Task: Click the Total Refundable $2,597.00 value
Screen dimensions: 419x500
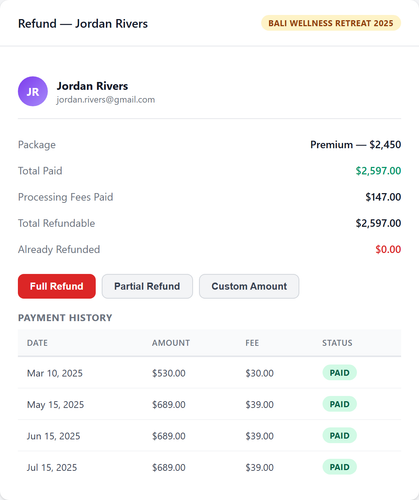Action: pos(378,223)
